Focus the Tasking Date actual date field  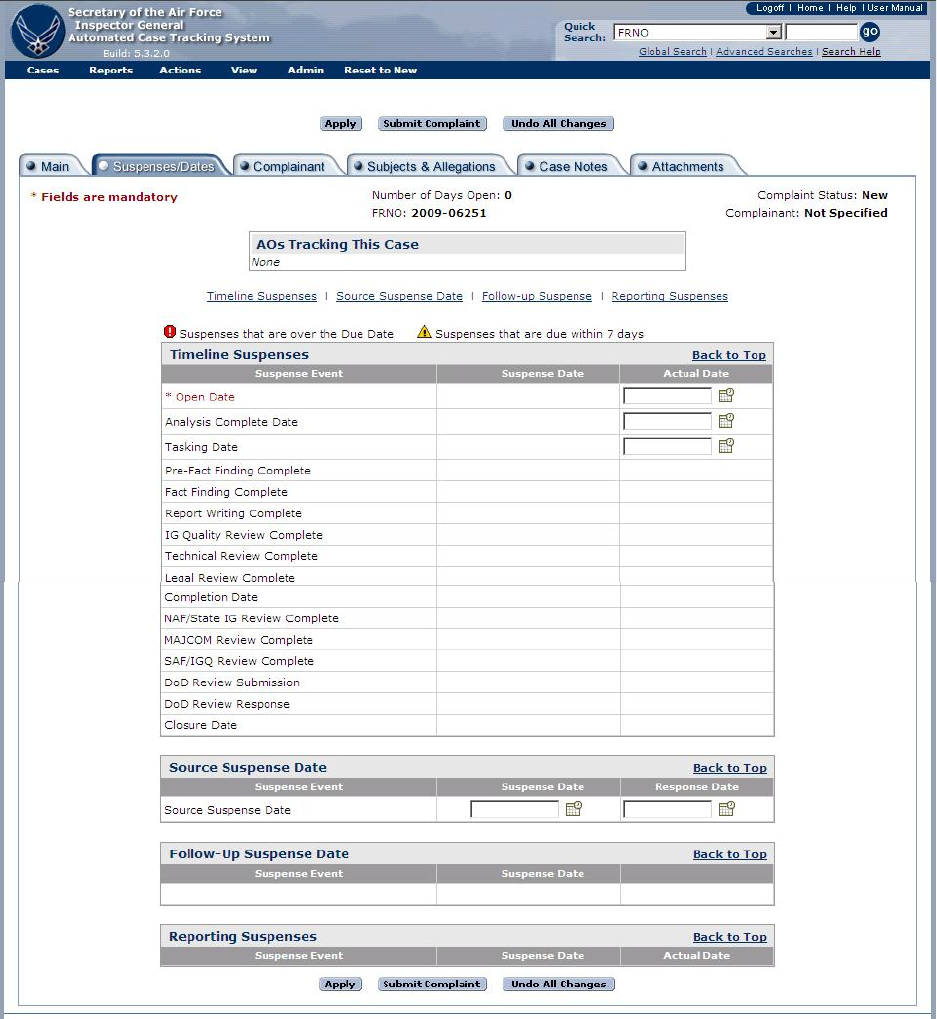667,446
